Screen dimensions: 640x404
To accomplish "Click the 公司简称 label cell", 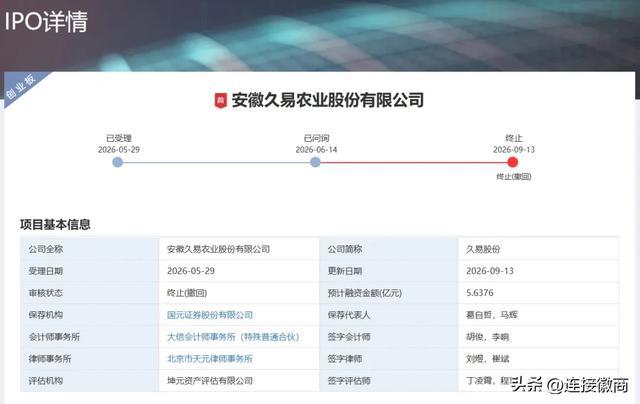I will 389,249.
